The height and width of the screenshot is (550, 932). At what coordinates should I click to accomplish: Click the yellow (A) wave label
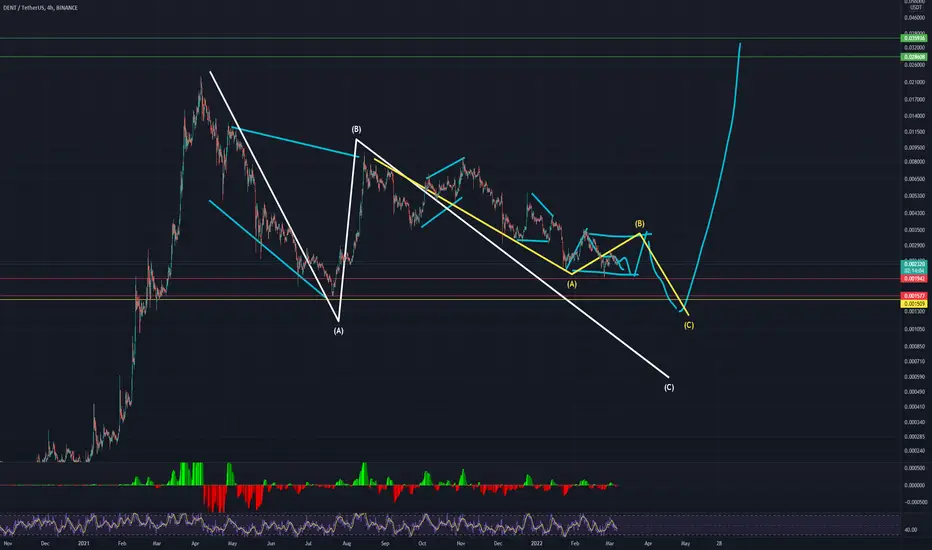tap(572, 284)
